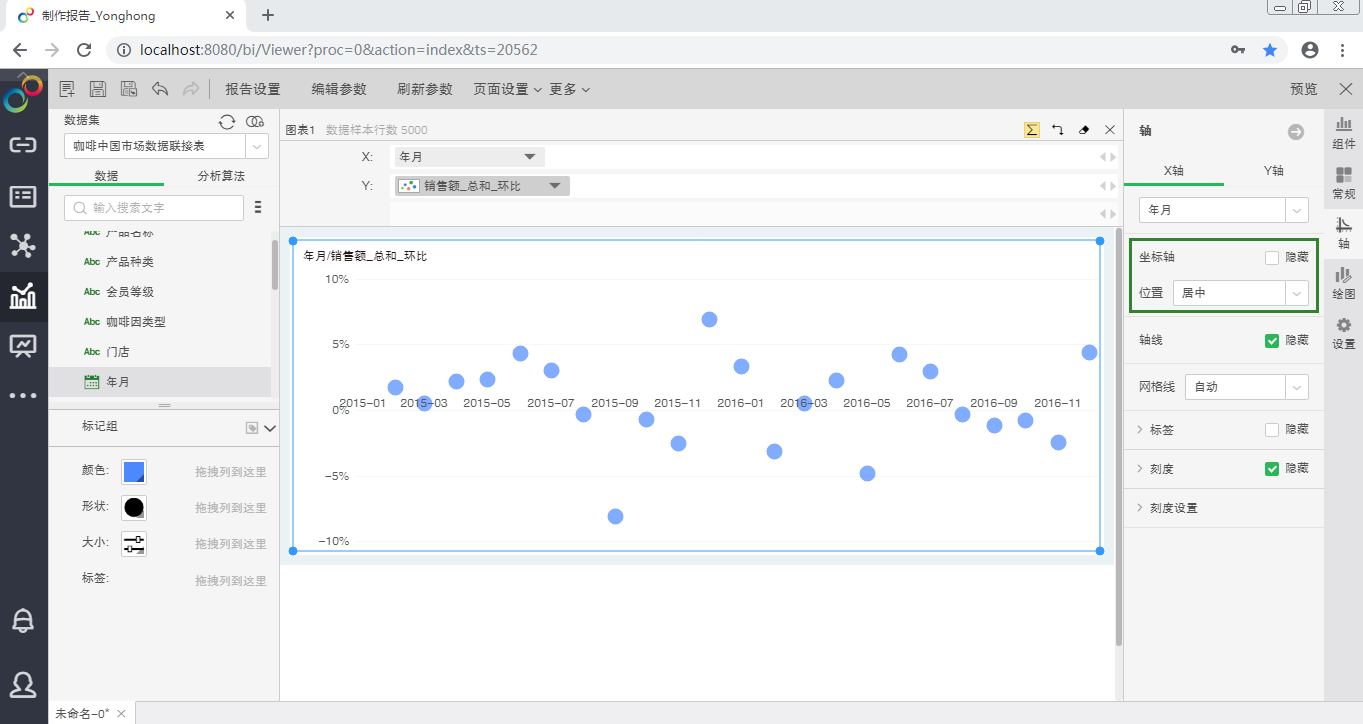Open the 组件 components panel

click(x=1343, y=132)
